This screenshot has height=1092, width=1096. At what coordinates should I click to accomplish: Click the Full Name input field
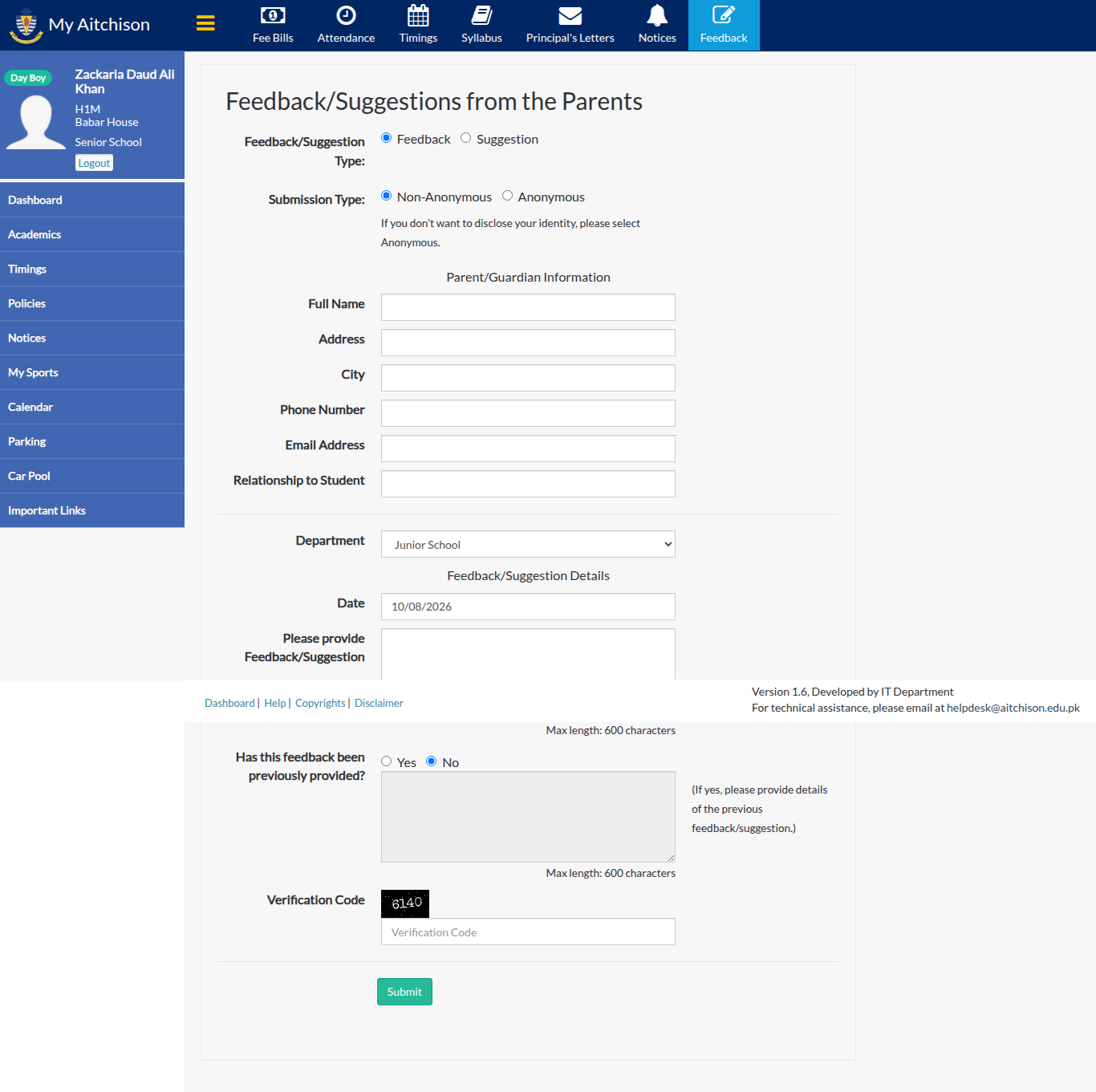coord(528,307)
